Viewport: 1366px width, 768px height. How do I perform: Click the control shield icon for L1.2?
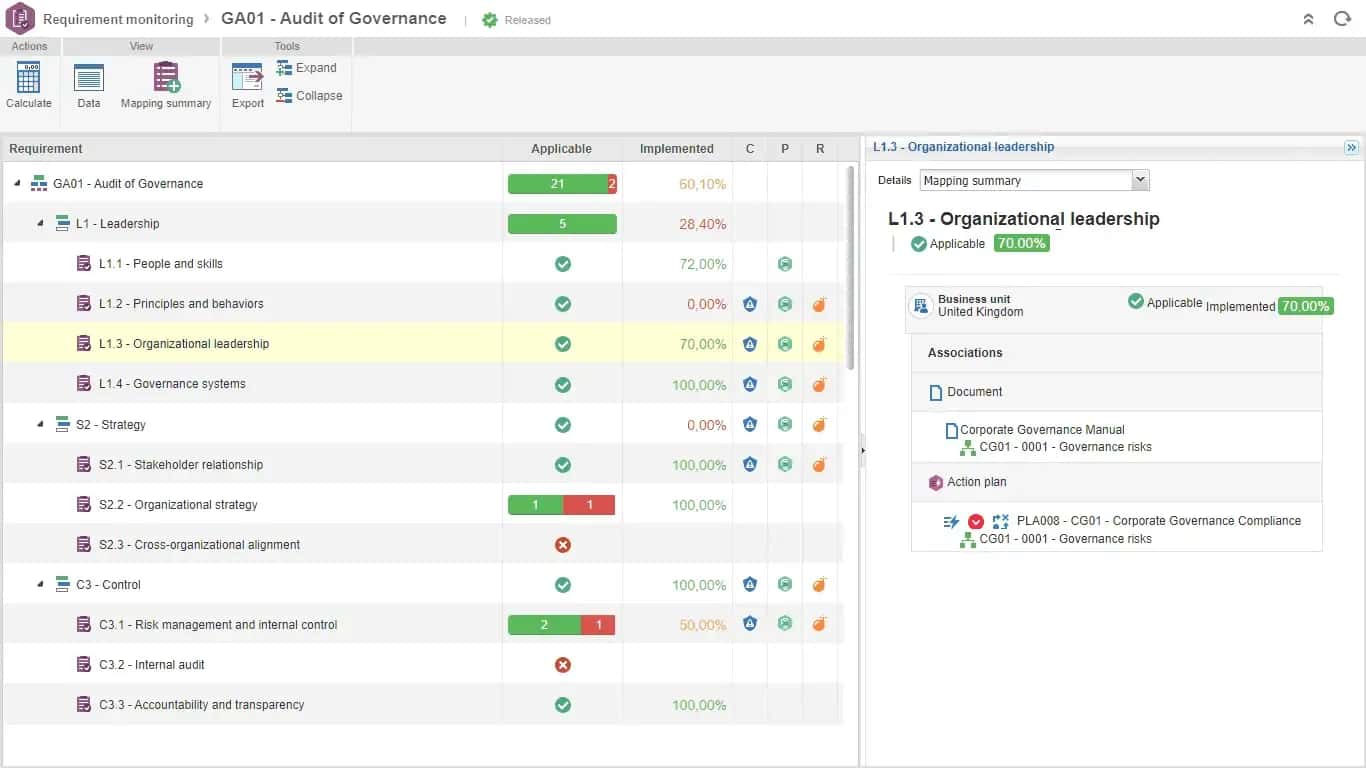coord(750,304)
